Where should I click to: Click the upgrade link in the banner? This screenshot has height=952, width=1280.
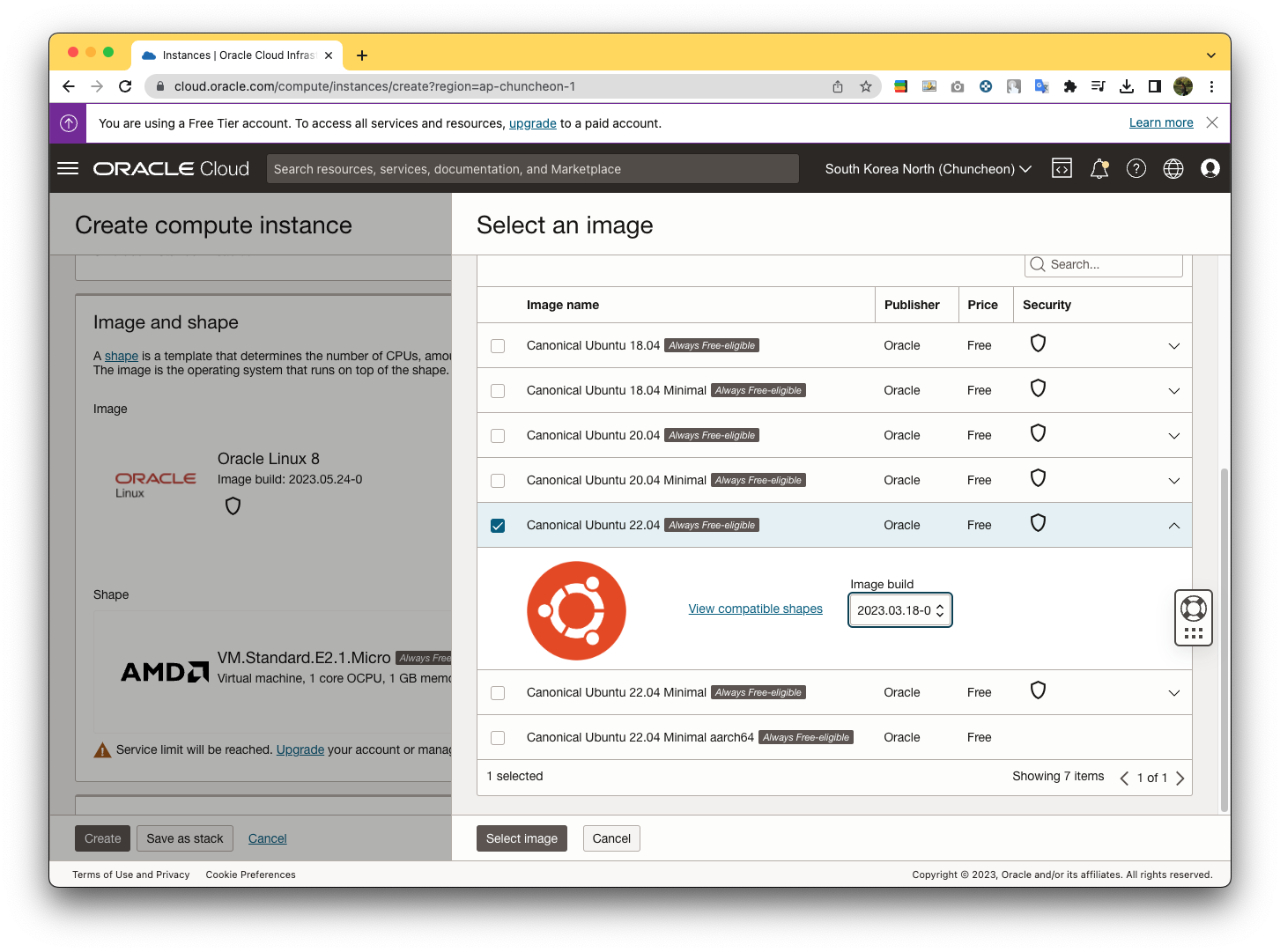(533, 123)
